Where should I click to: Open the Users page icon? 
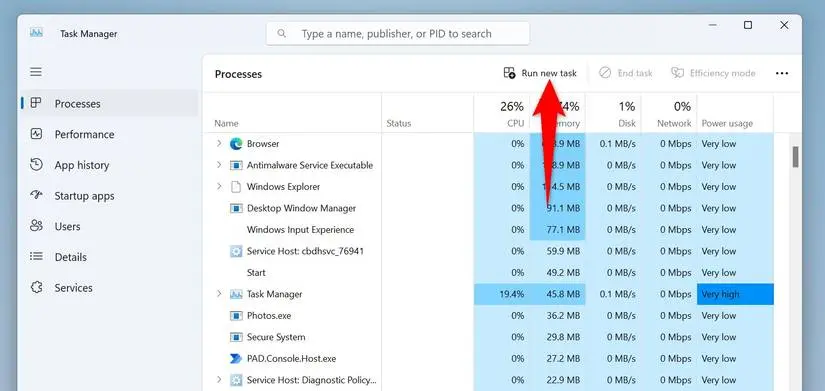tap(36, 226)
